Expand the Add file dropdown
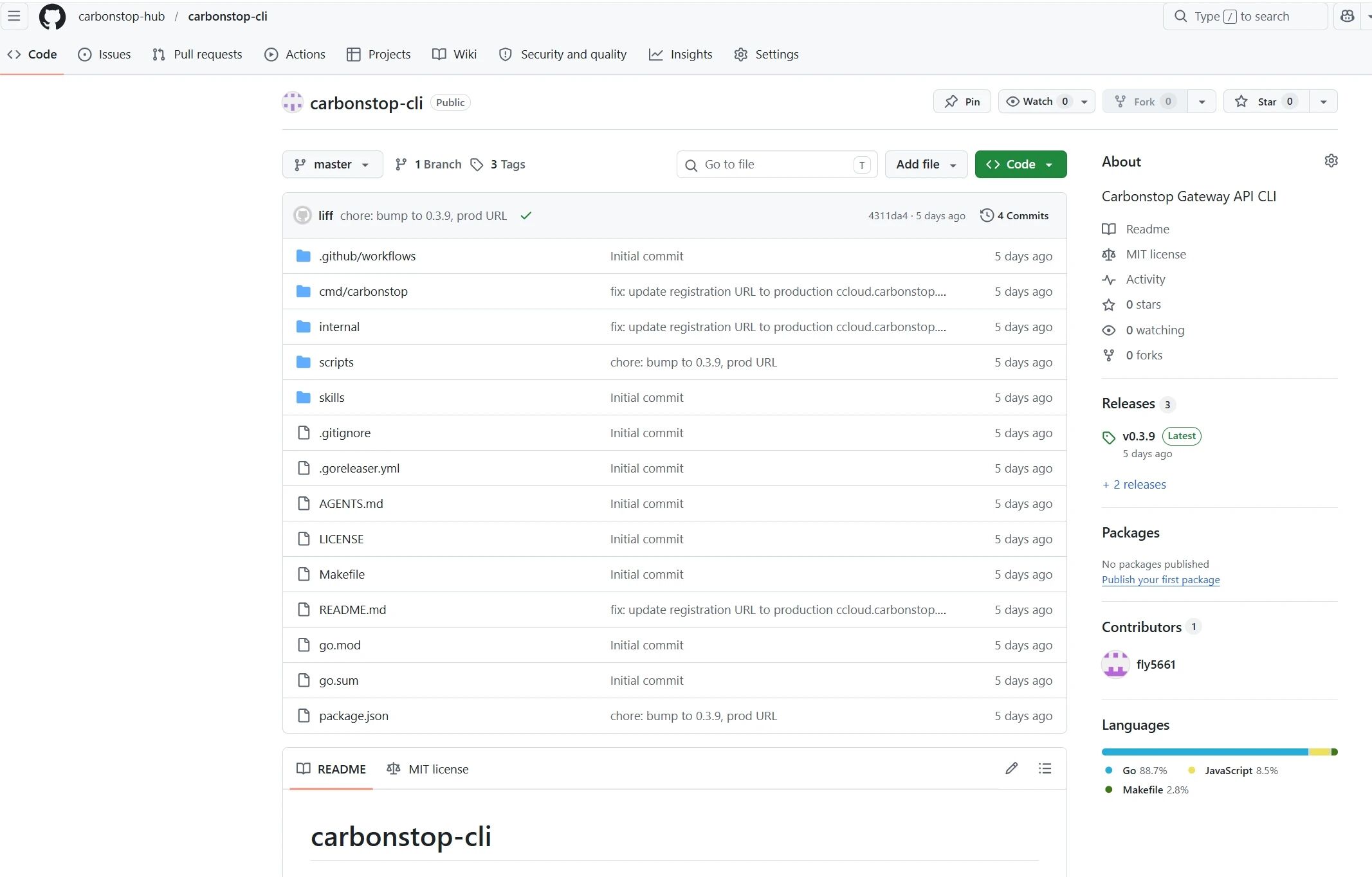 coord(926,165)
